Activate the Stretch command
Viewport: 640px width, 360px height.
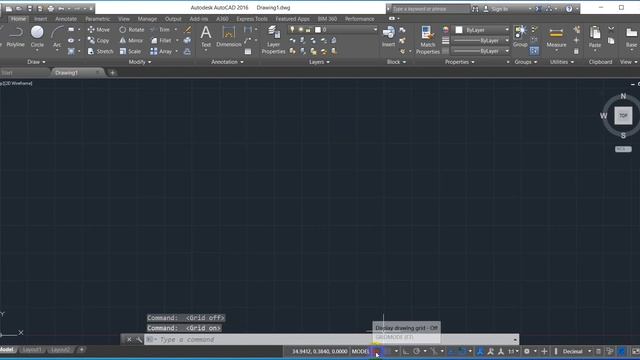[x=100, y=51]
